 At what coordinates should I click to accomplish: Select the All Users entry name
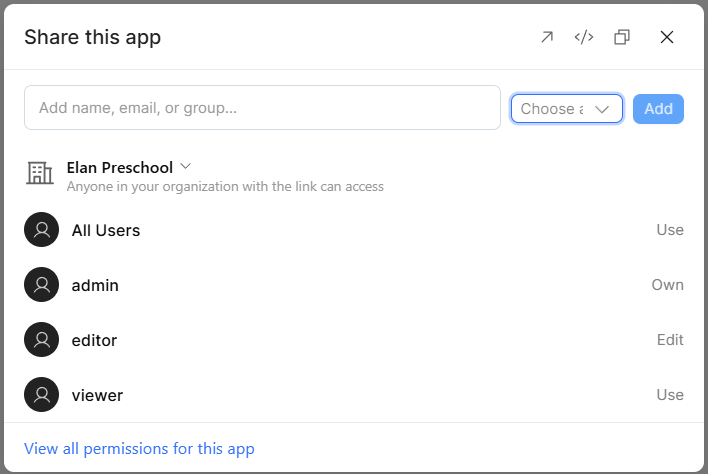[x=106, y=230]
